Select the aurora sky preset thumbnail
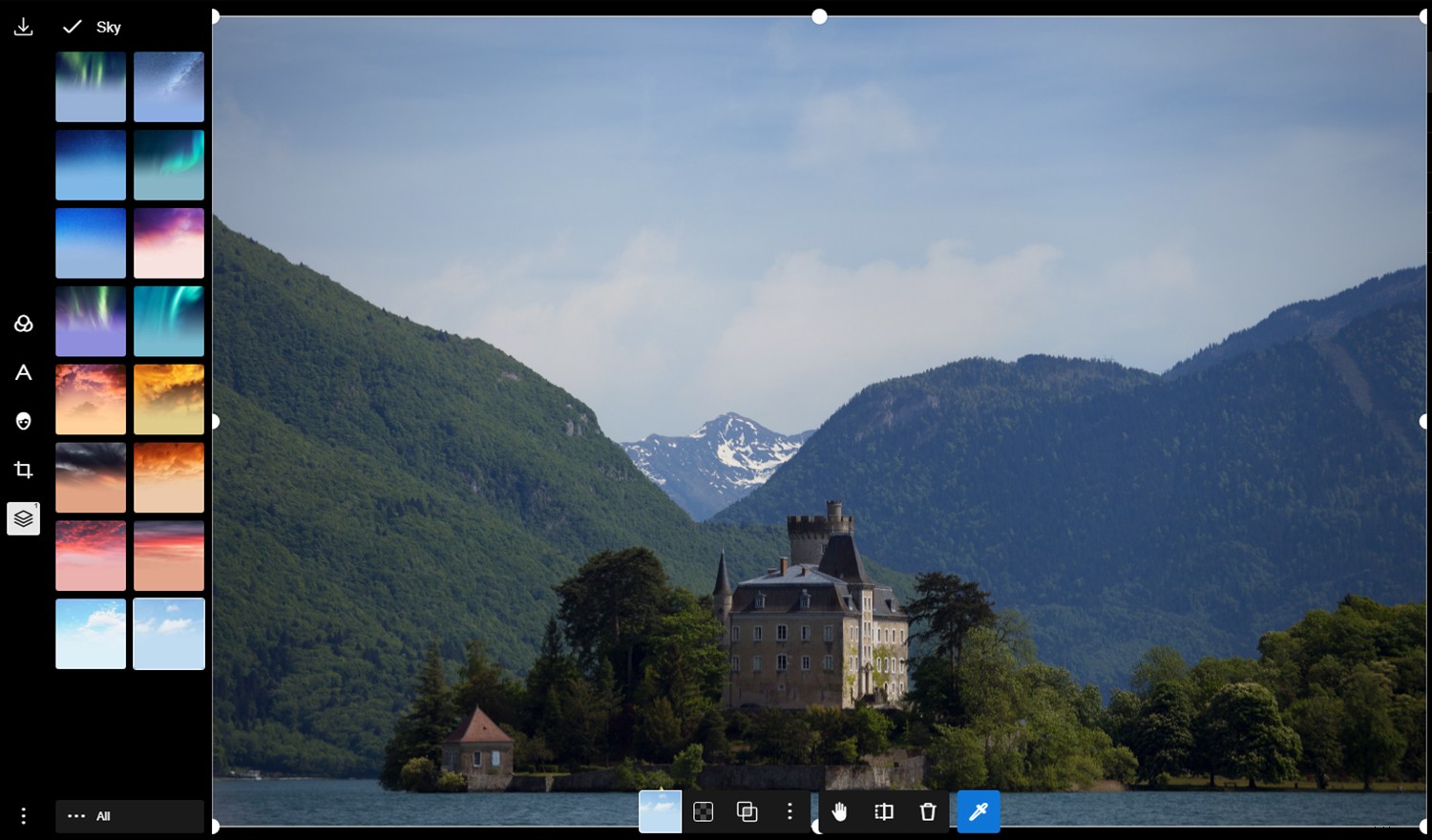The height and width of the screenshot is (840, 1432). point(91,87)
